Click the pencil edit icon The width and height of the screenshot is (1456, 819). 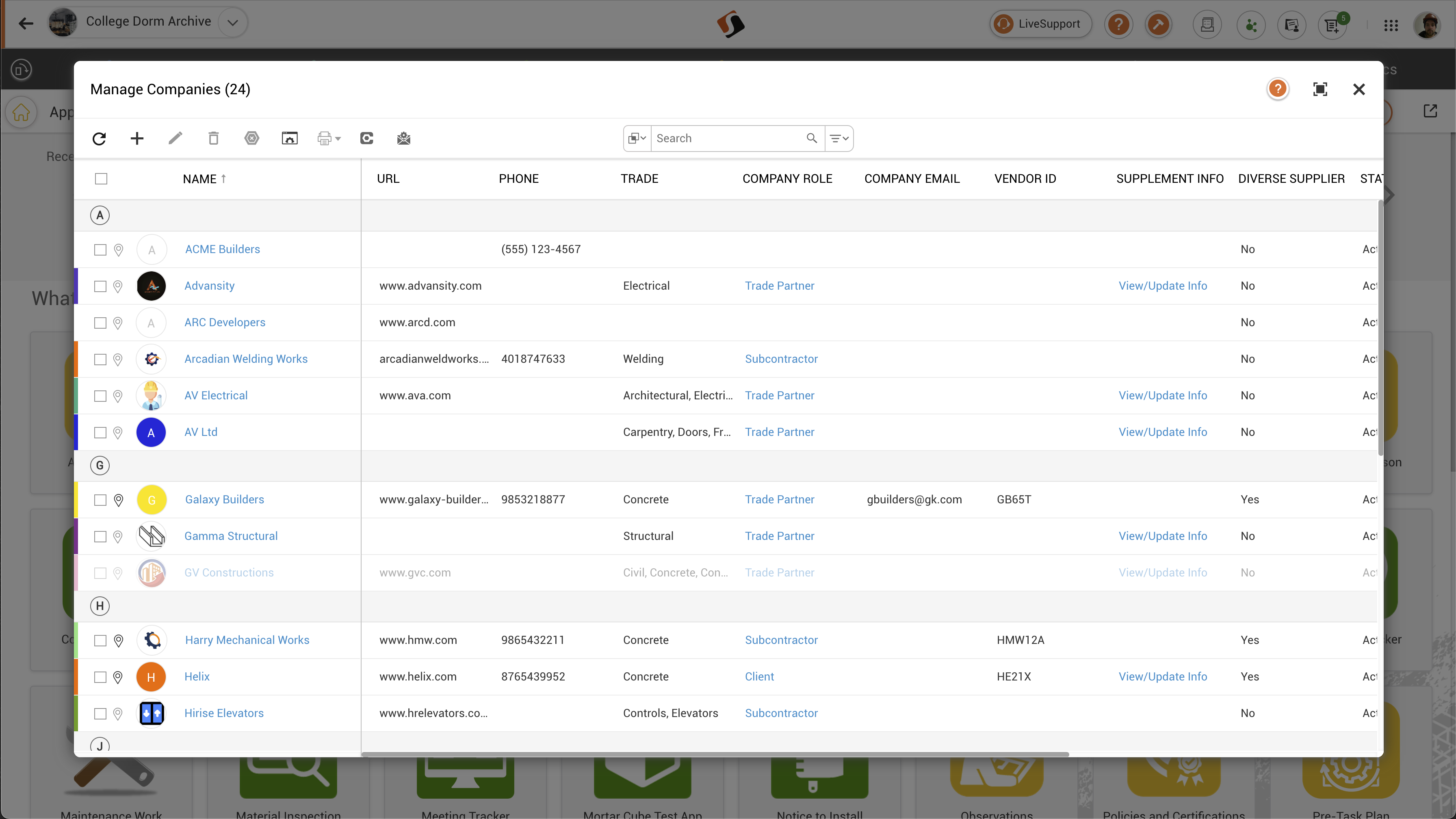tap(175, 139)
